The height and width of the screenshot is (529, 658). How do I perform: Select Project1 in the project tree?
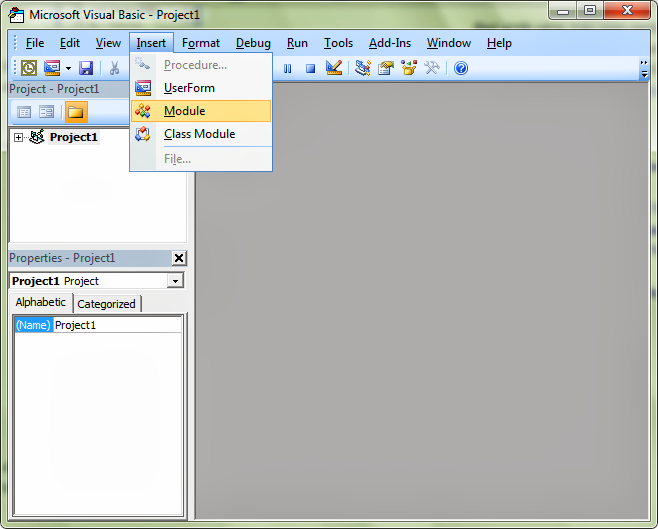[x=74, y=137]
